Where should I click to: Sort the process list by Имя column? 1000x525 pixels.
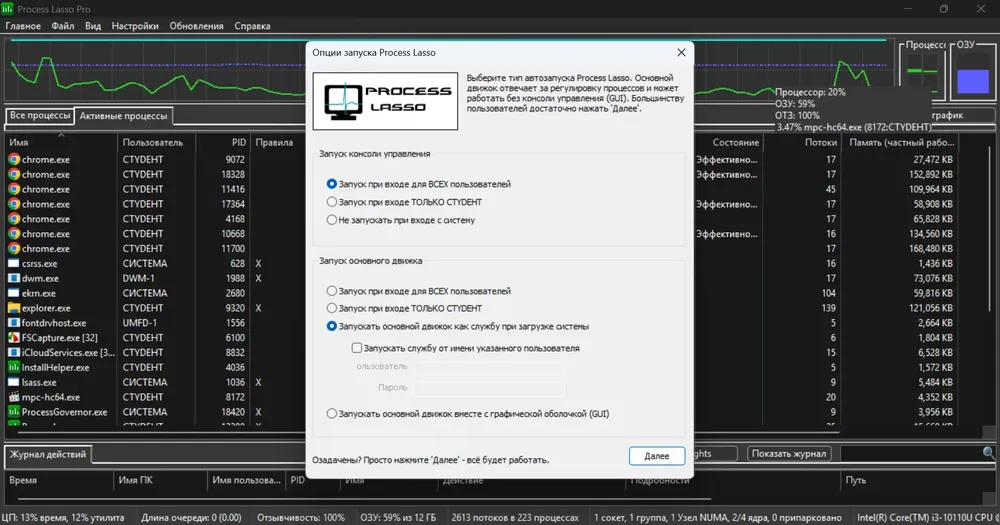(x=61, y=142)
